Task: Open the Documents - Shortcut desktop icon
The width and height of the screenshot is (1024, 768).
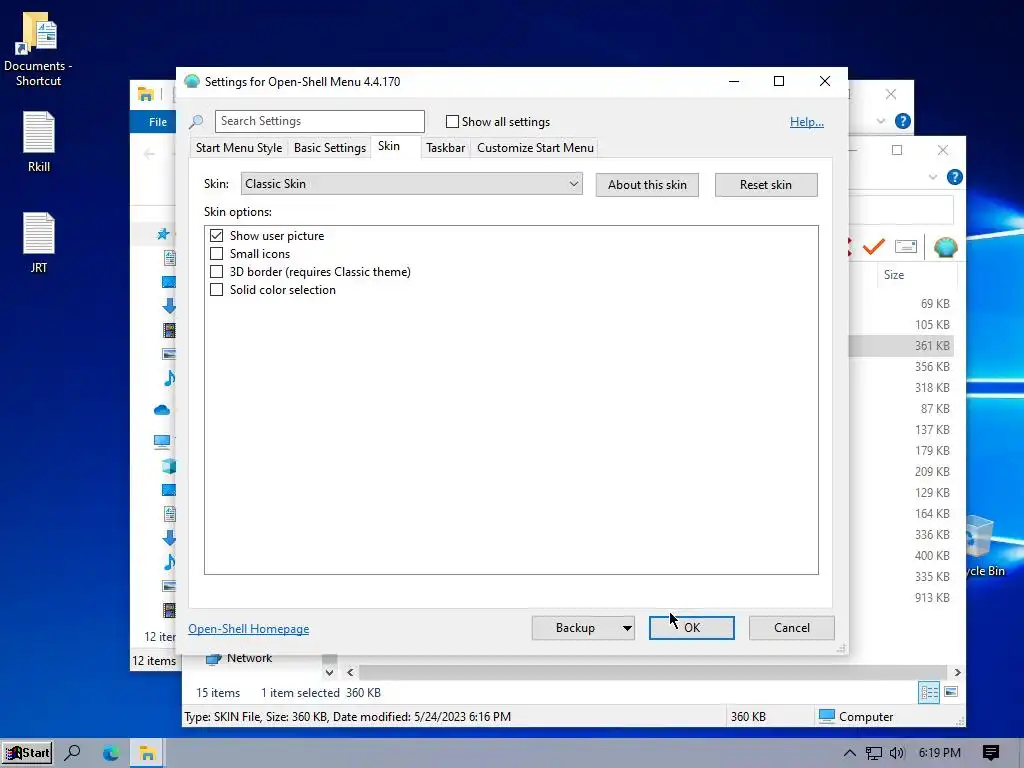Action: 38,49
